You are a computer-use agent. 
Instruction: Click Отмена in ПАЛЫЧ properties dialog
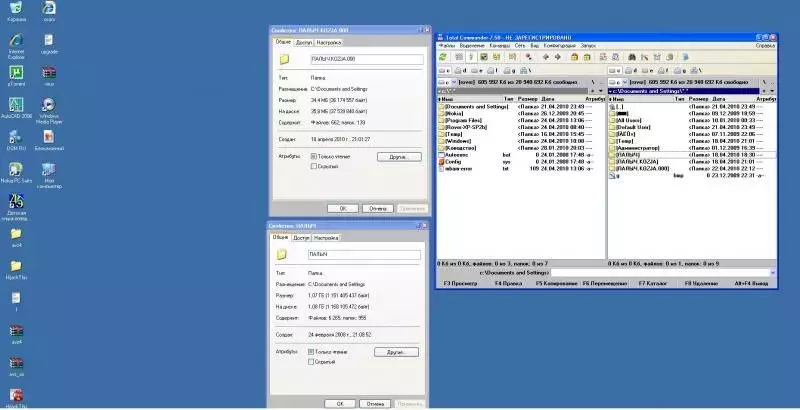pyautogui.click(x=375, y=404)
